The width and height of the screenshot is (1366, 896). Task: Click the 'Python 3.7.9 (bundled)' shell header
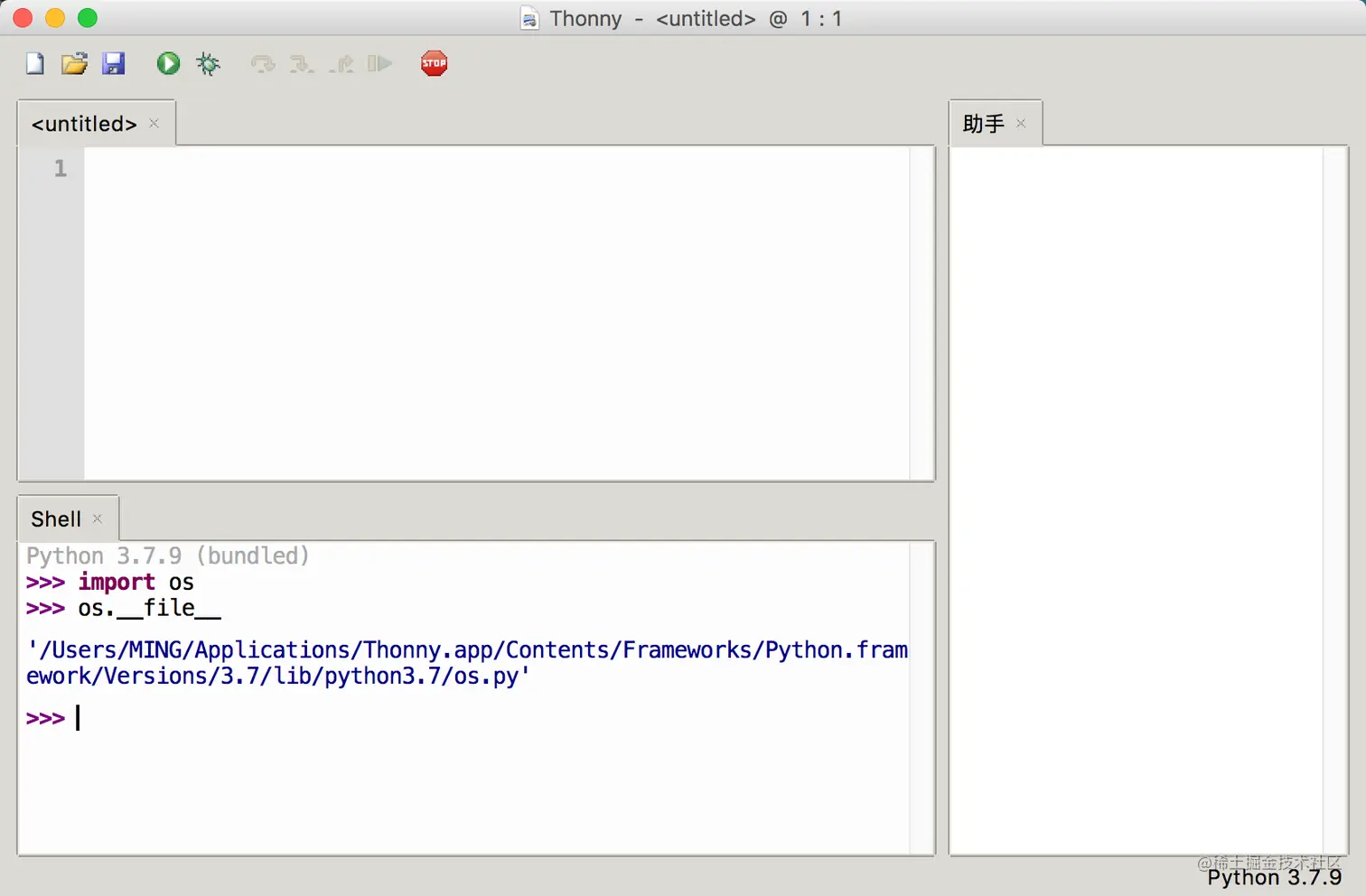pyautogui.click(x=168, y=555)
